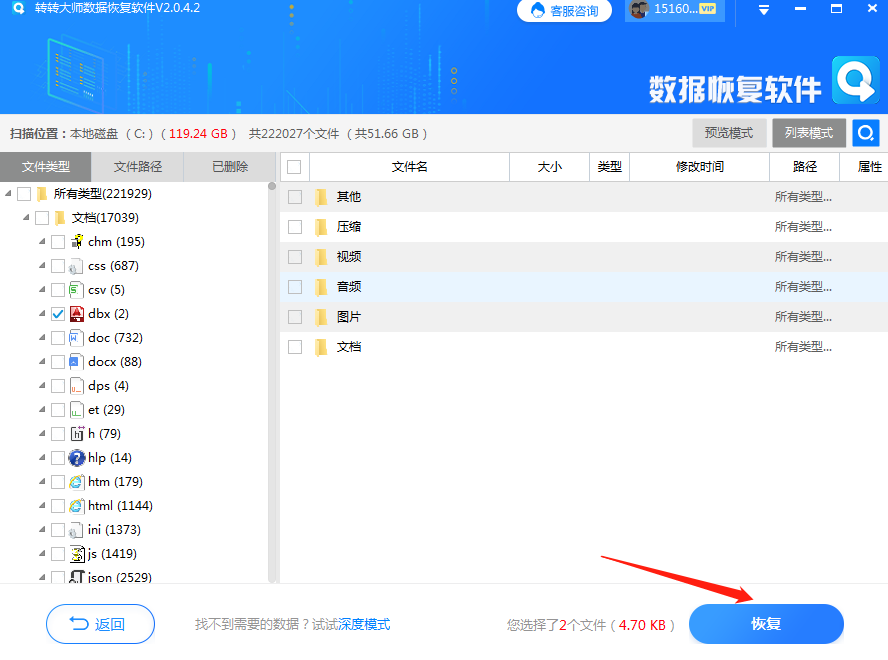Uncheck the dbx checkbox
Viewport: 888px width, 660px height.
(x=57, y=313)
